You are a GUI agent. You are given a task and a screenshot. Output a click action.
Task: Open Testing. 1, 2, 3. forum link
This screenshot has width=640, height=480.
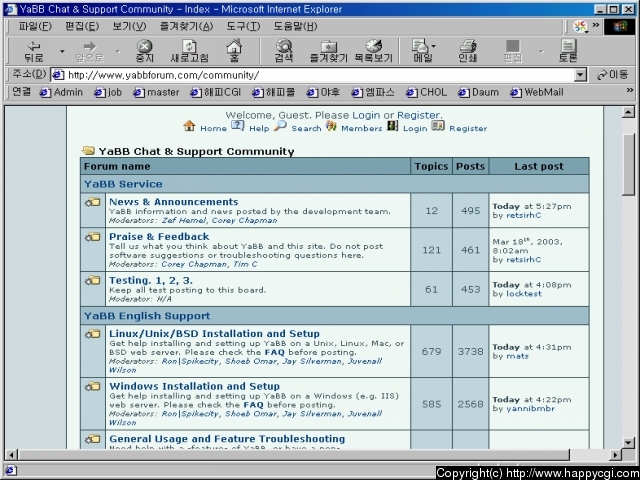click(151, 280)
